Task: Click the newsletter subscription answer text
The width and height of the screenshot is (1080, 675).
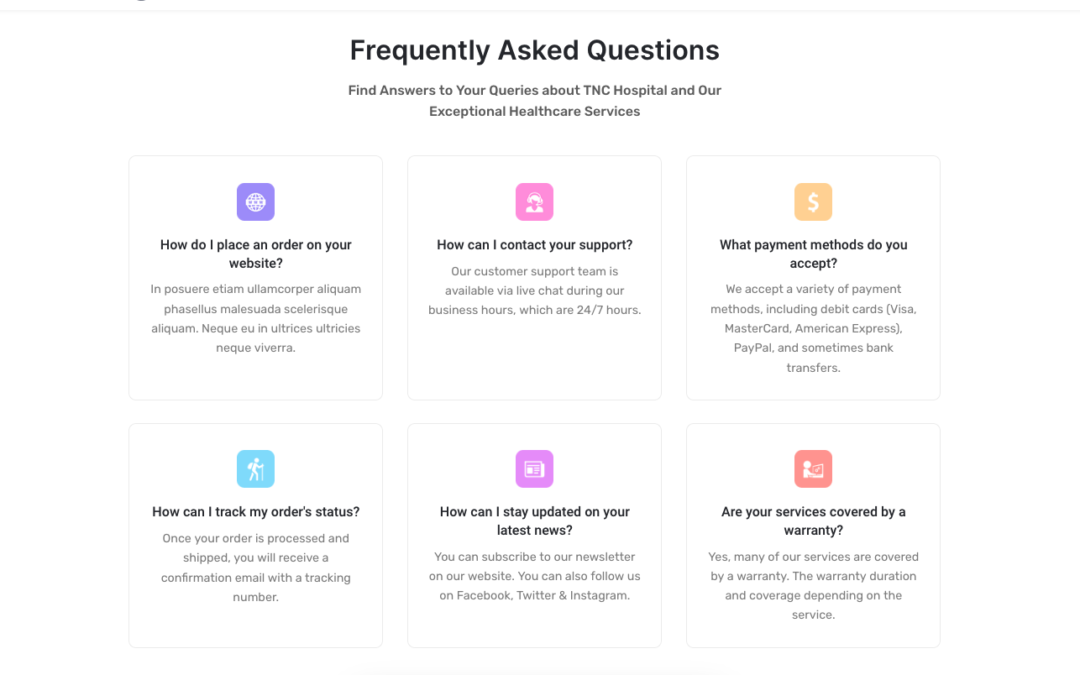Action: [534, 576]
